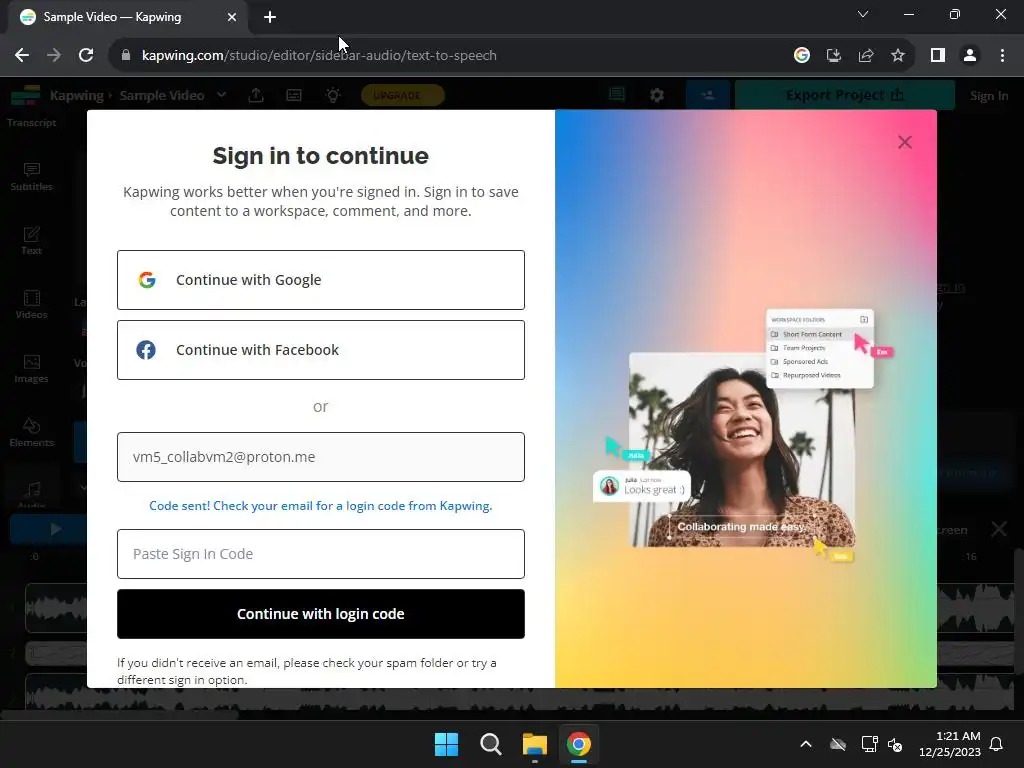Image resolution: width=1024 pixels, height=768 pixels.
Task: Click the UPGRADE button
Action: point(402,95)
